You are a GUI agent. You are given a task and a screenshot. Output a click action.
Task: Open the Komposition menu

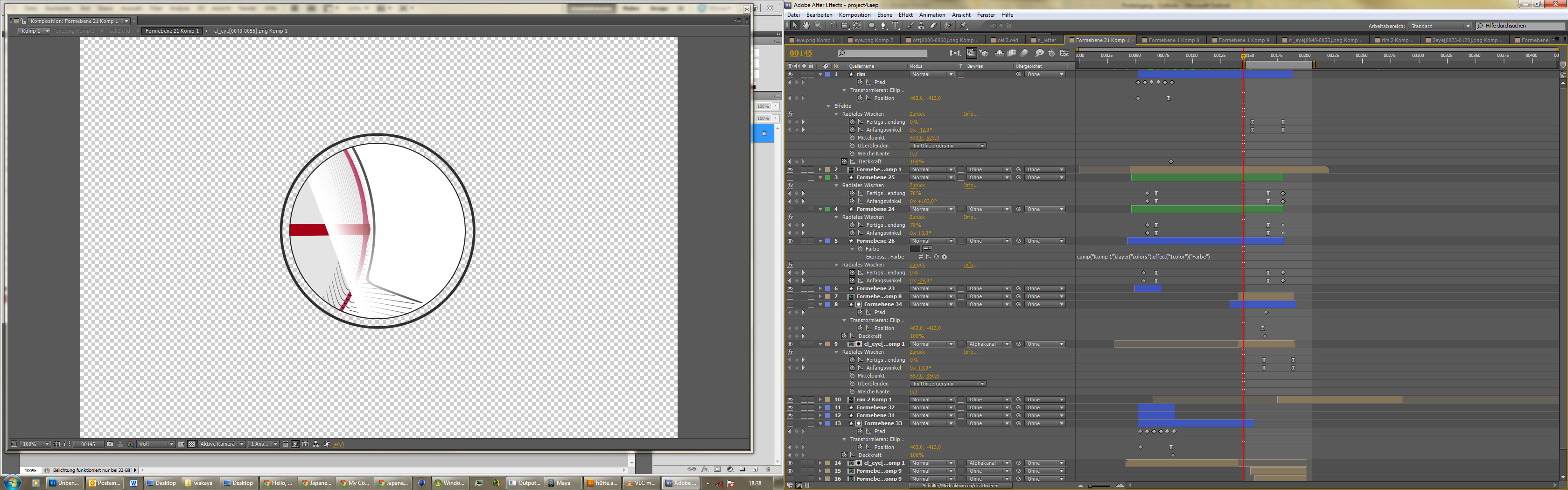854,14
